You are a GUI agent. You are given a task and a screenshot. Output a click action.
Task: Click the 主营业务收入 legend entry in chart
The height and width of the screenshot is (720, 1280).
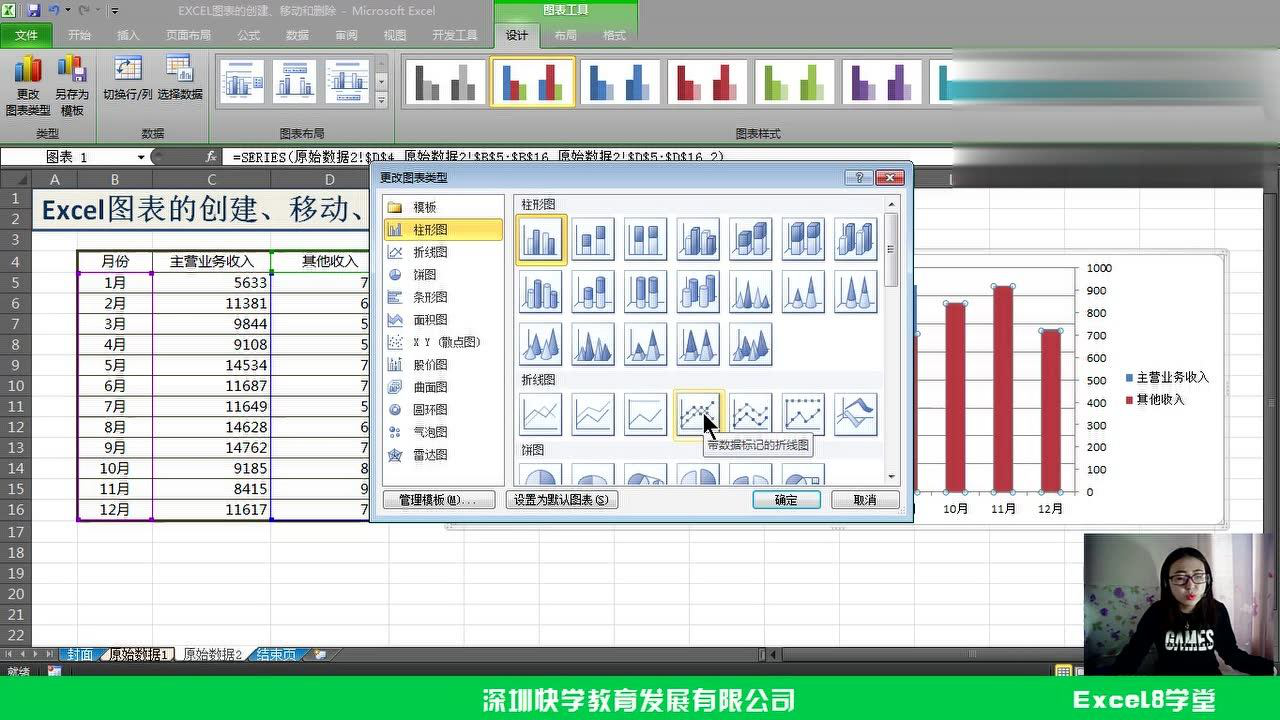1167,378
